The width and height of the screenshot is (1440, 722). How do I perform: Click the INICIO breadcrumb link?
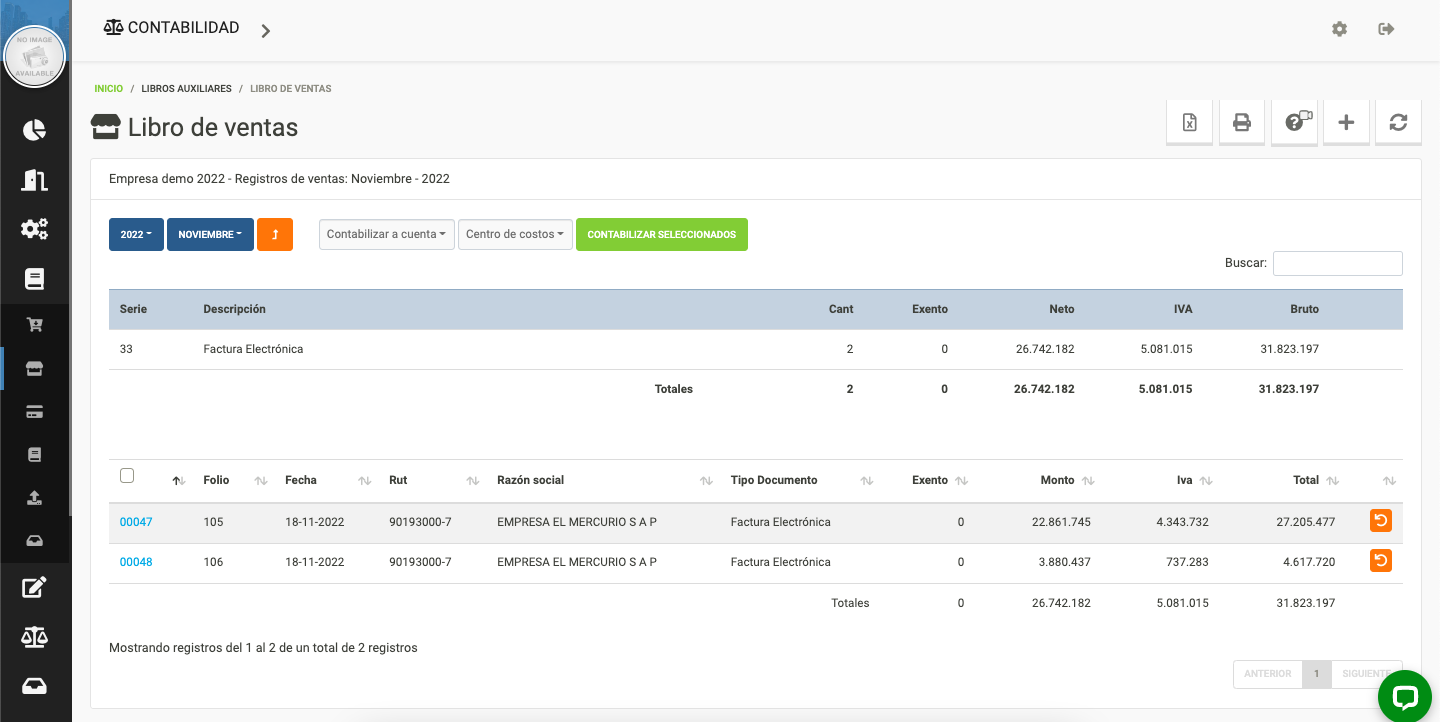point(109,89)
